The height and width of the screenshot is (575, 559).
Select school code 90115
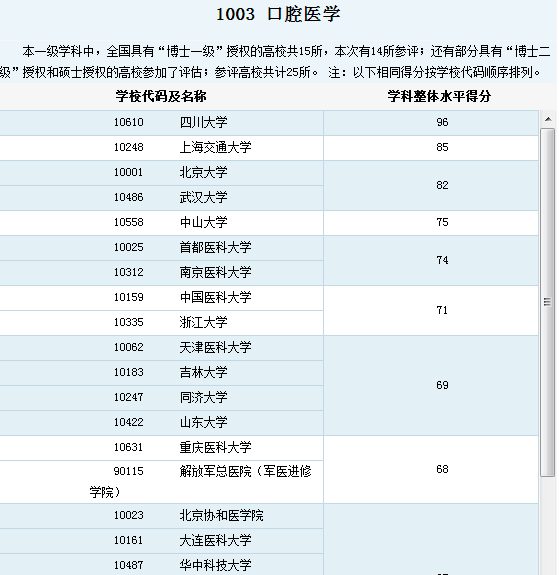point(128,470)
